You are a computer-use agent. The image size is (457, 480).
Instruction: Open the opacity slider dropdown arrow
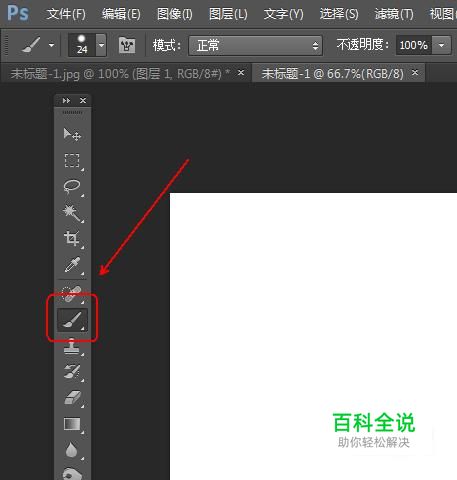coord(442,45)
